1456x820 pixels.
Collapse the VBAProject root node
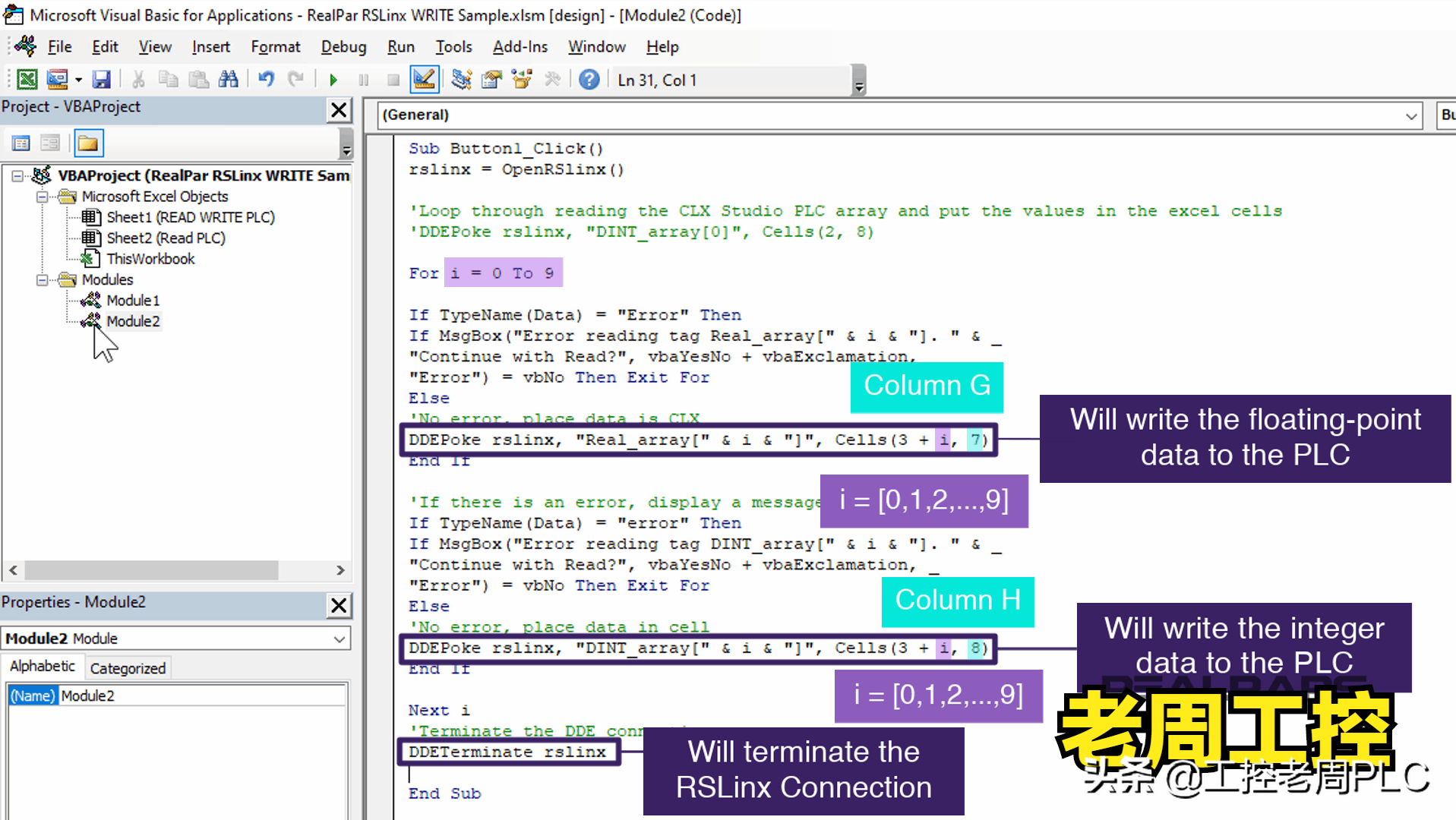[x=17, y=176]
